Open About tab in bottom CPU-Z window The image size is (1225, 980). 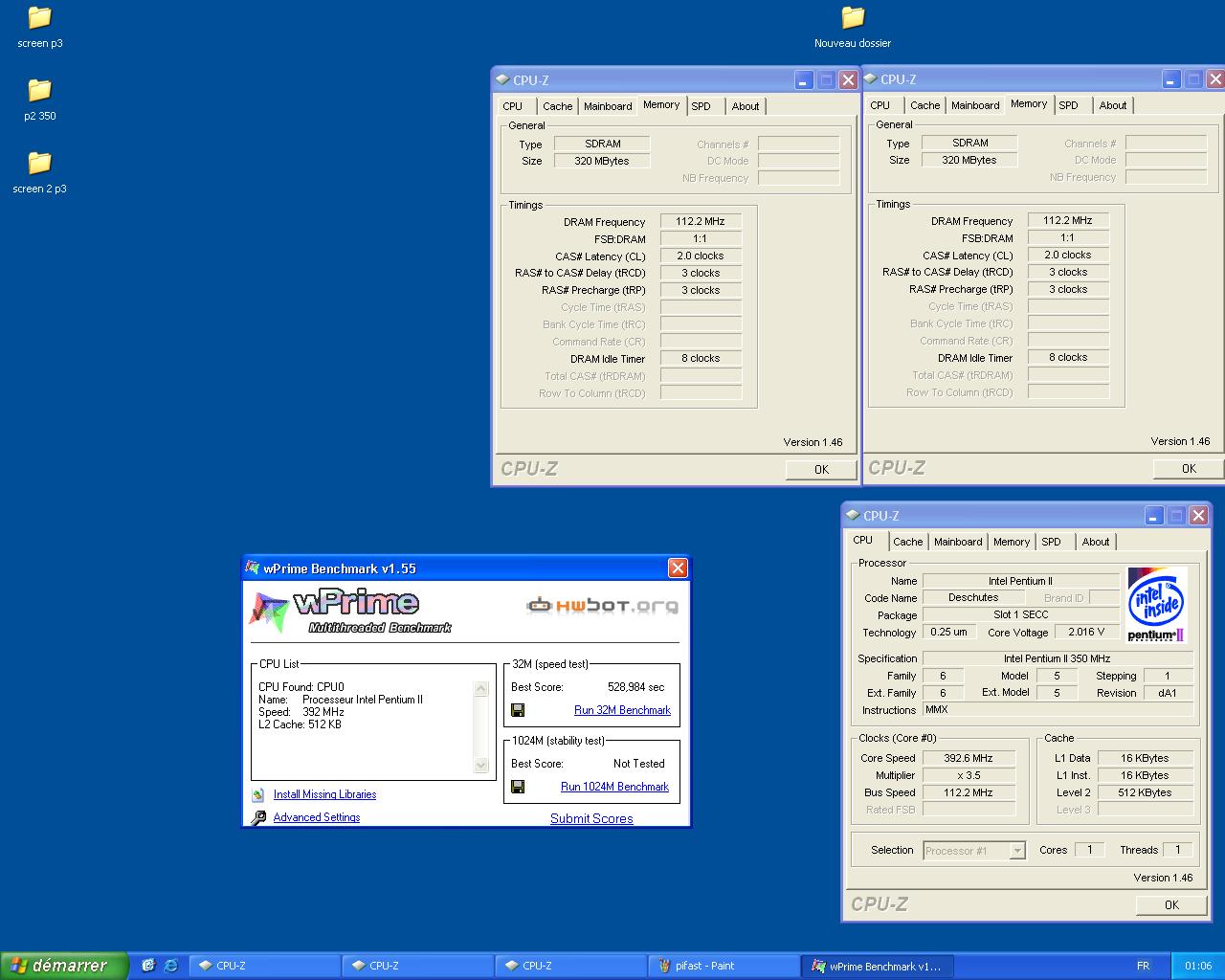coord(1096,542)
